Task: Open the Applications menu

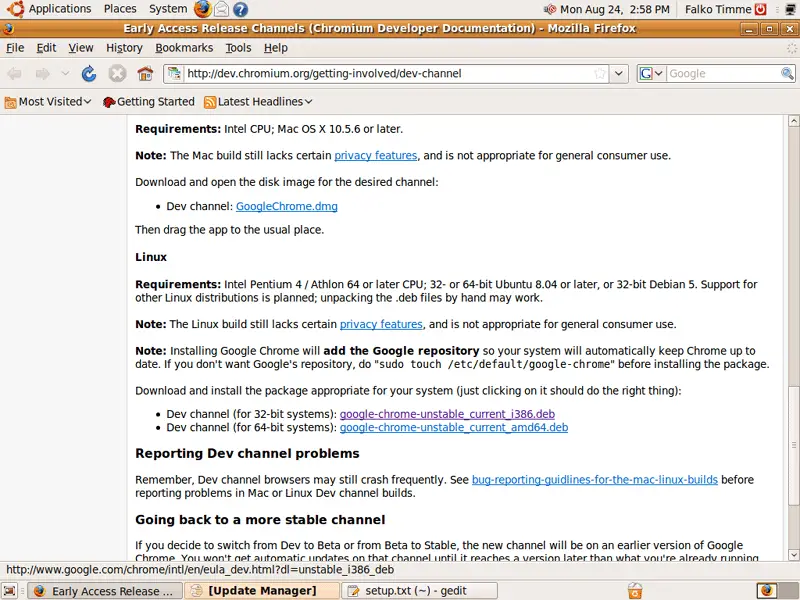Action: pos(60,9)
